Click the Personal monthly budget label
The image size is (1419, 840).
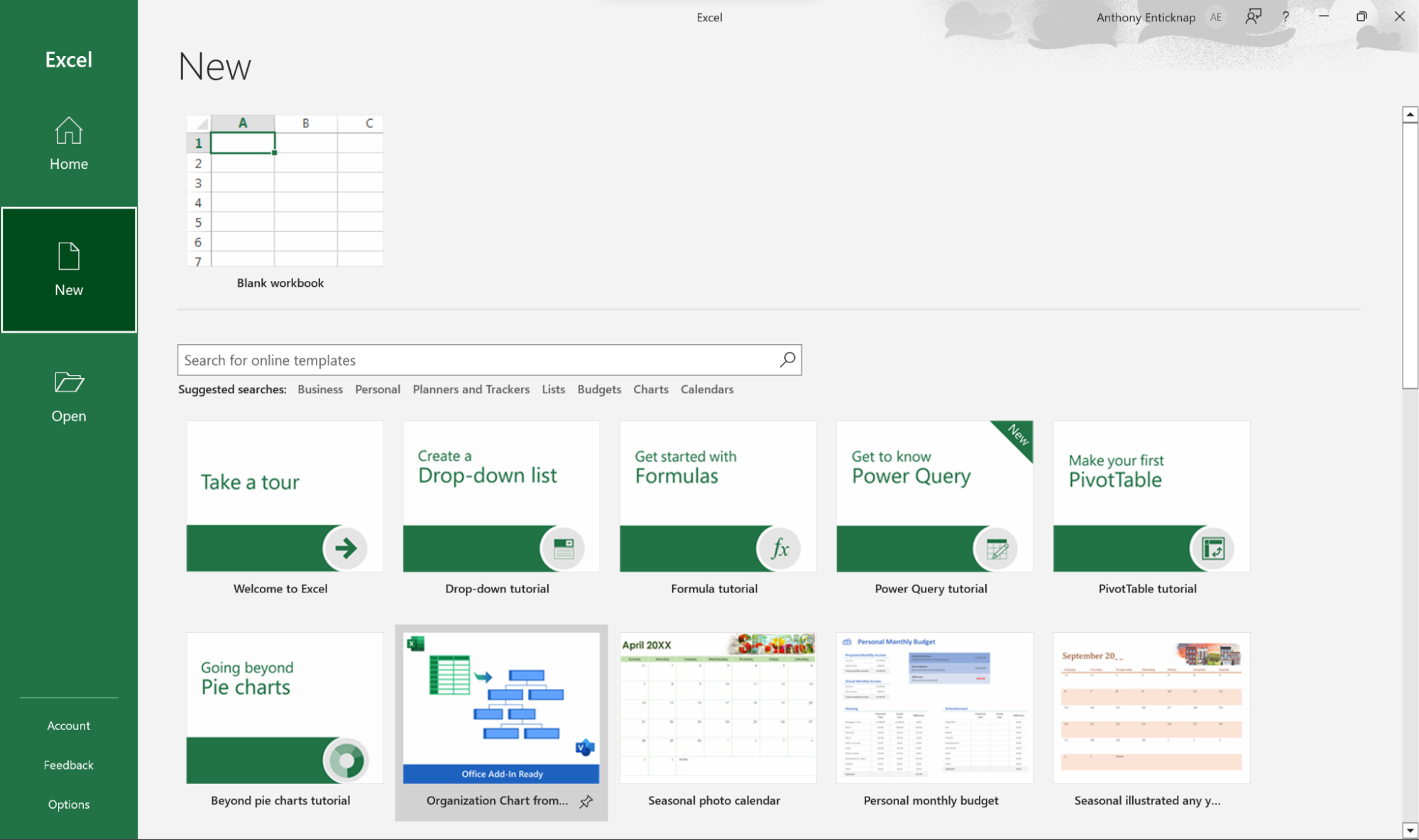931,800
